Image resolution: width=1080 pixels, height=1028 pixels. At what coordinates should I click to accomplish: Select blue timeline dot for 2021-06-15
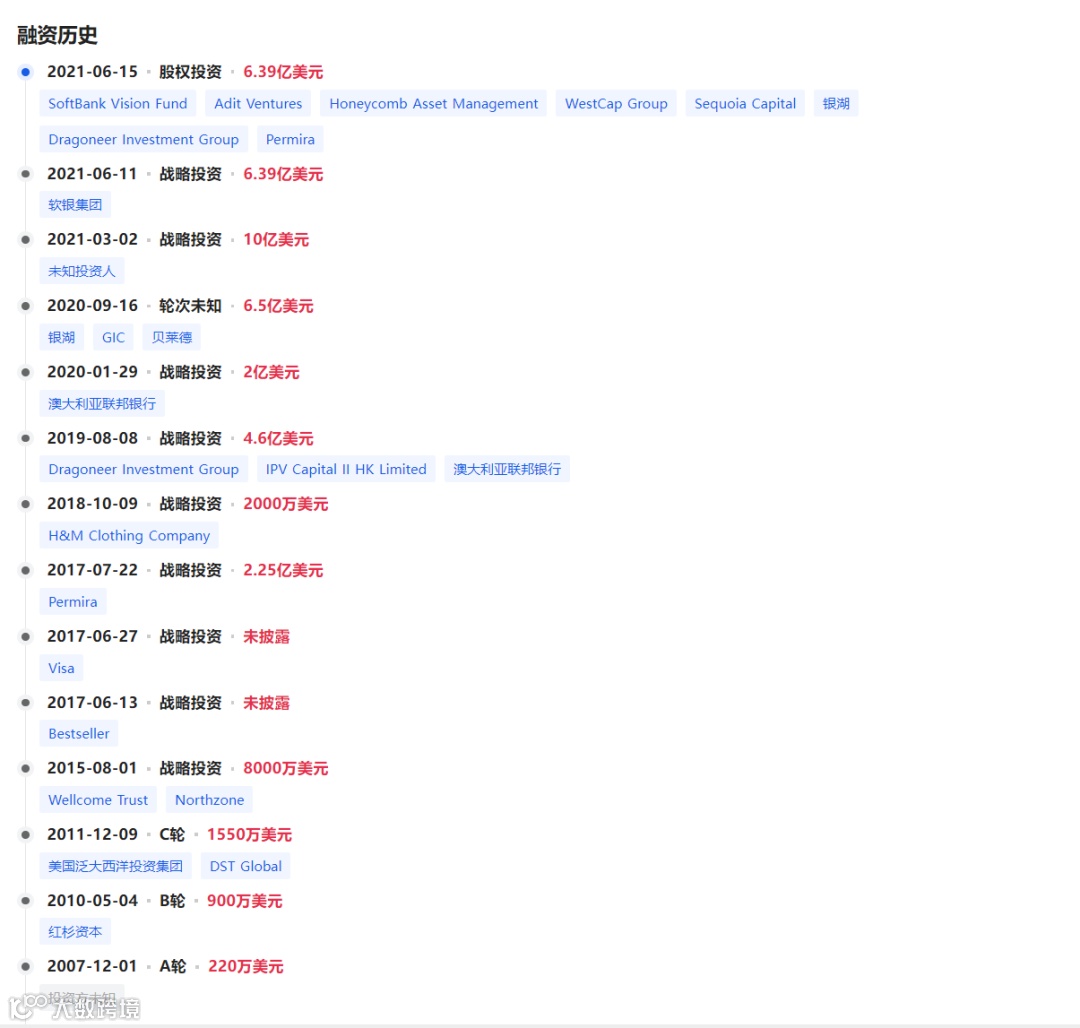[25, 72]
